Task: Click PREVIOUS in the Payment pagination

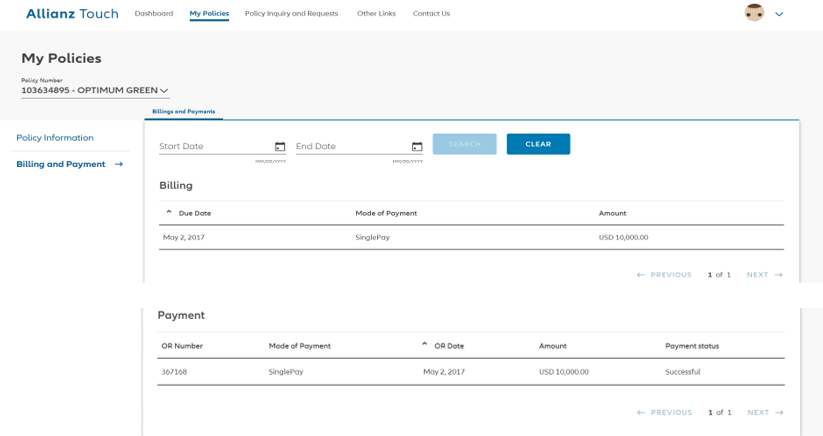Action: (x=664, y=412)
